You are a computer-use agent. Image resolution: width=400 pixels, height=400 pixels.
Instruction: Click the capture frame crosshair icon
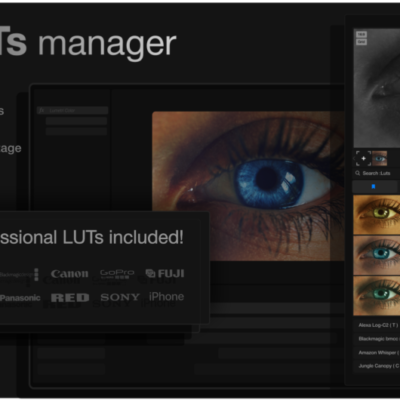(x=363, y=158)
